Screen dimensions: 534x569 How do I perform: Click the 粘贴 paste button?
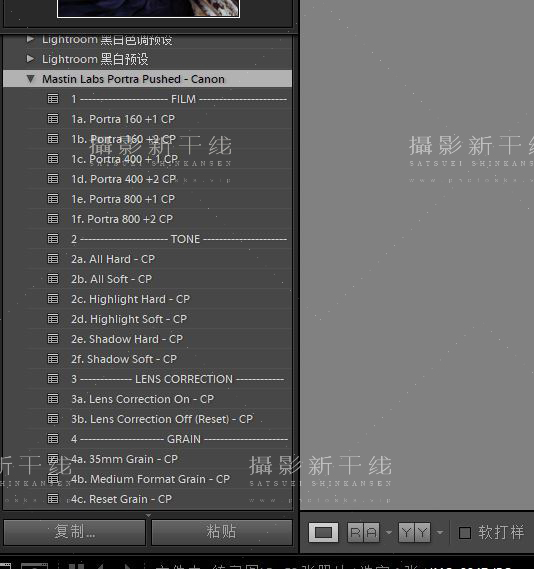(x=222, y=532)
